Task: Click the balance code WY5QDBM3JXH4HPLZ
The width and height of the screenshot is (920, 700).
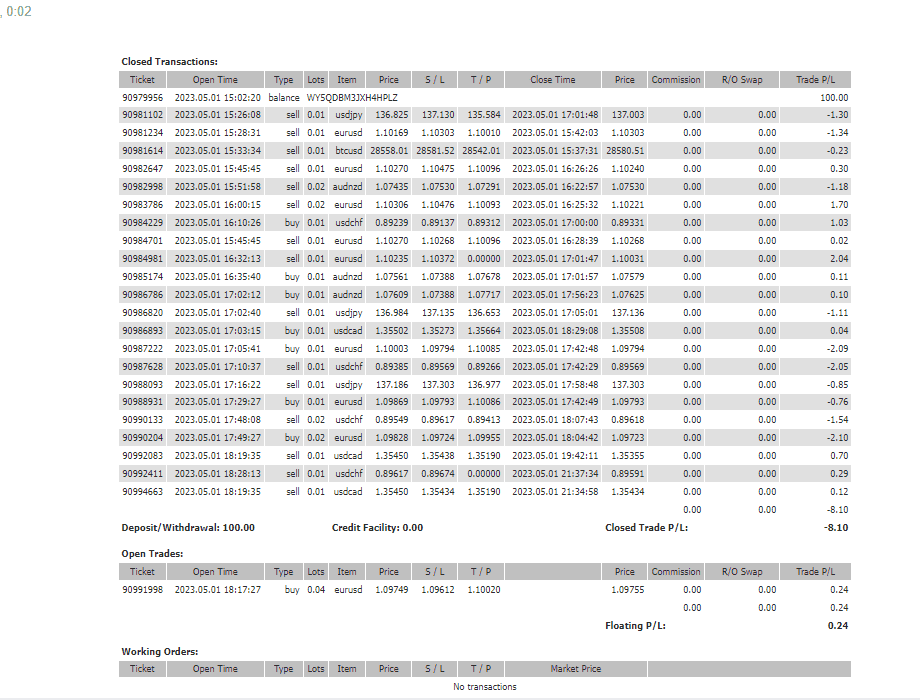Action: tap(352, 97)
